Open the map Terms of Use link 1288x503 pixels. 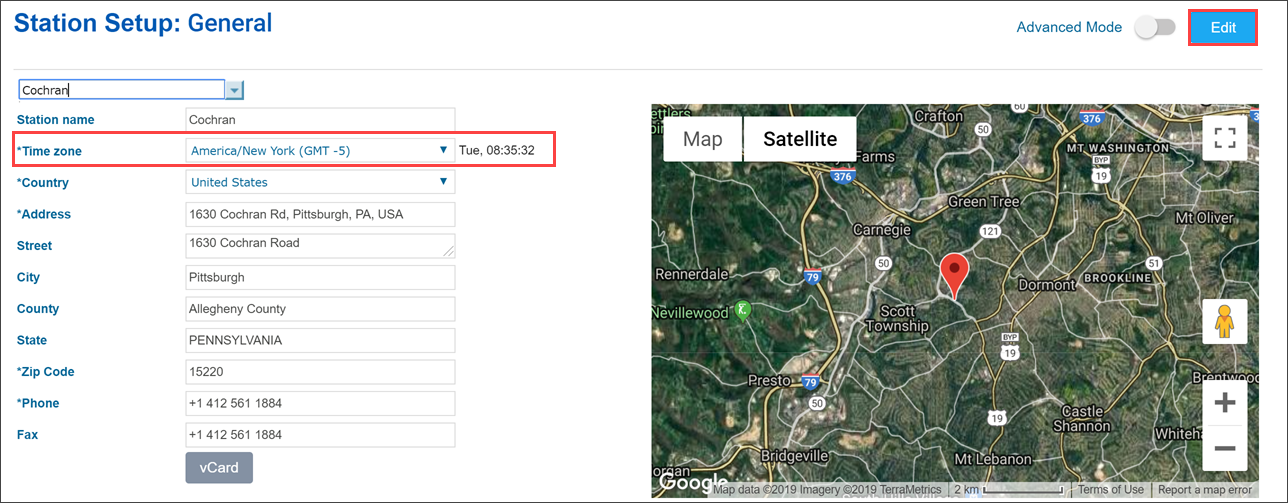[x=1111, y=490]
